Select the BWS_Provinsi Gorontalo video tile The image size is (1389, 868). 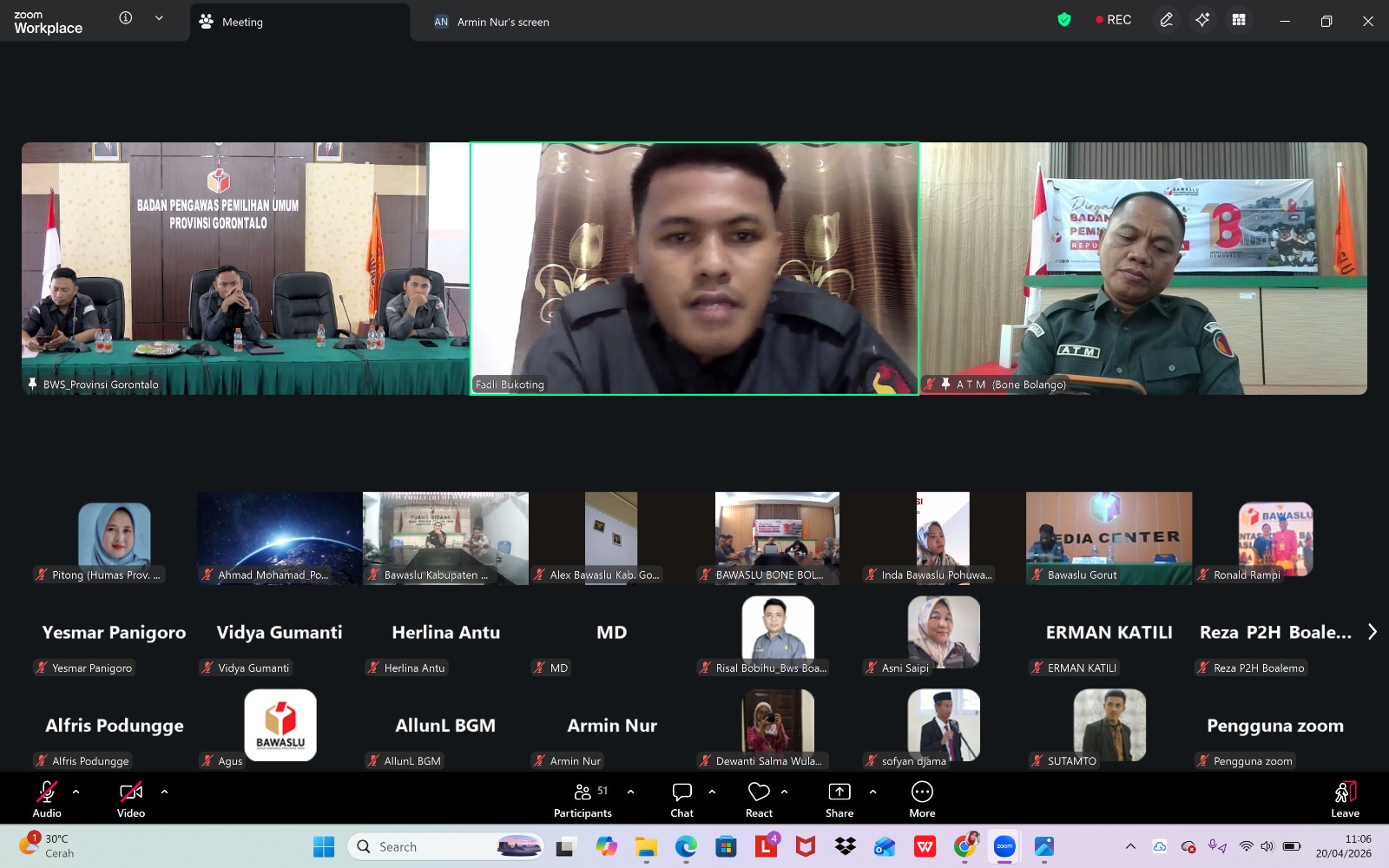coord(246,268)
